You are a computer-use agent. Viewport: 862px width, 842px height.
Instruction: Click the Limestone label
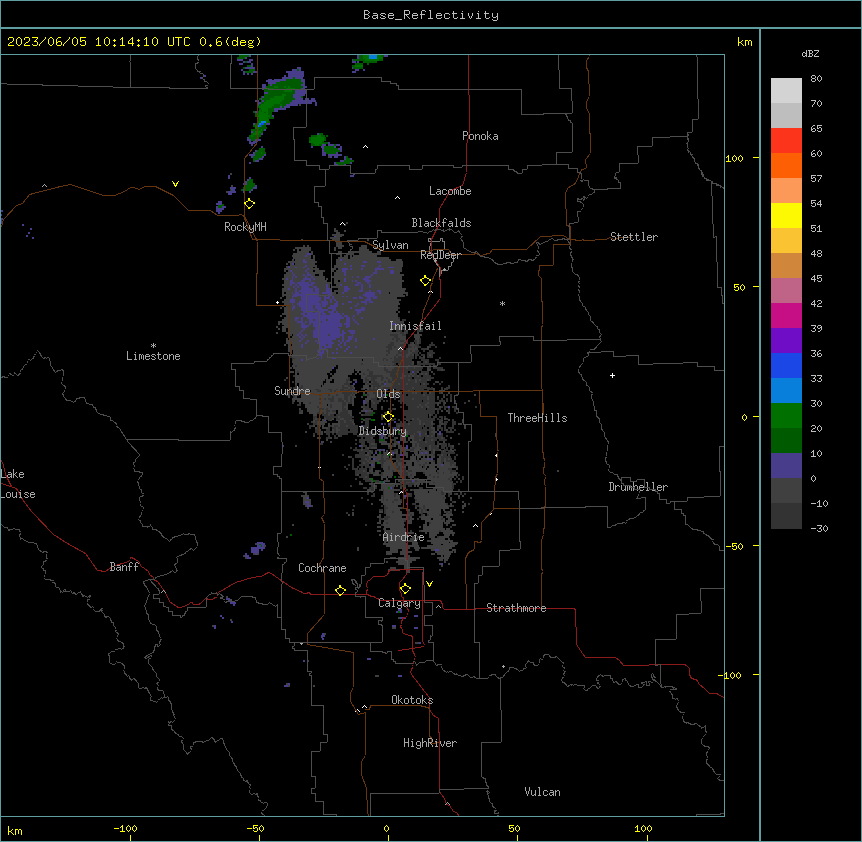153,356
